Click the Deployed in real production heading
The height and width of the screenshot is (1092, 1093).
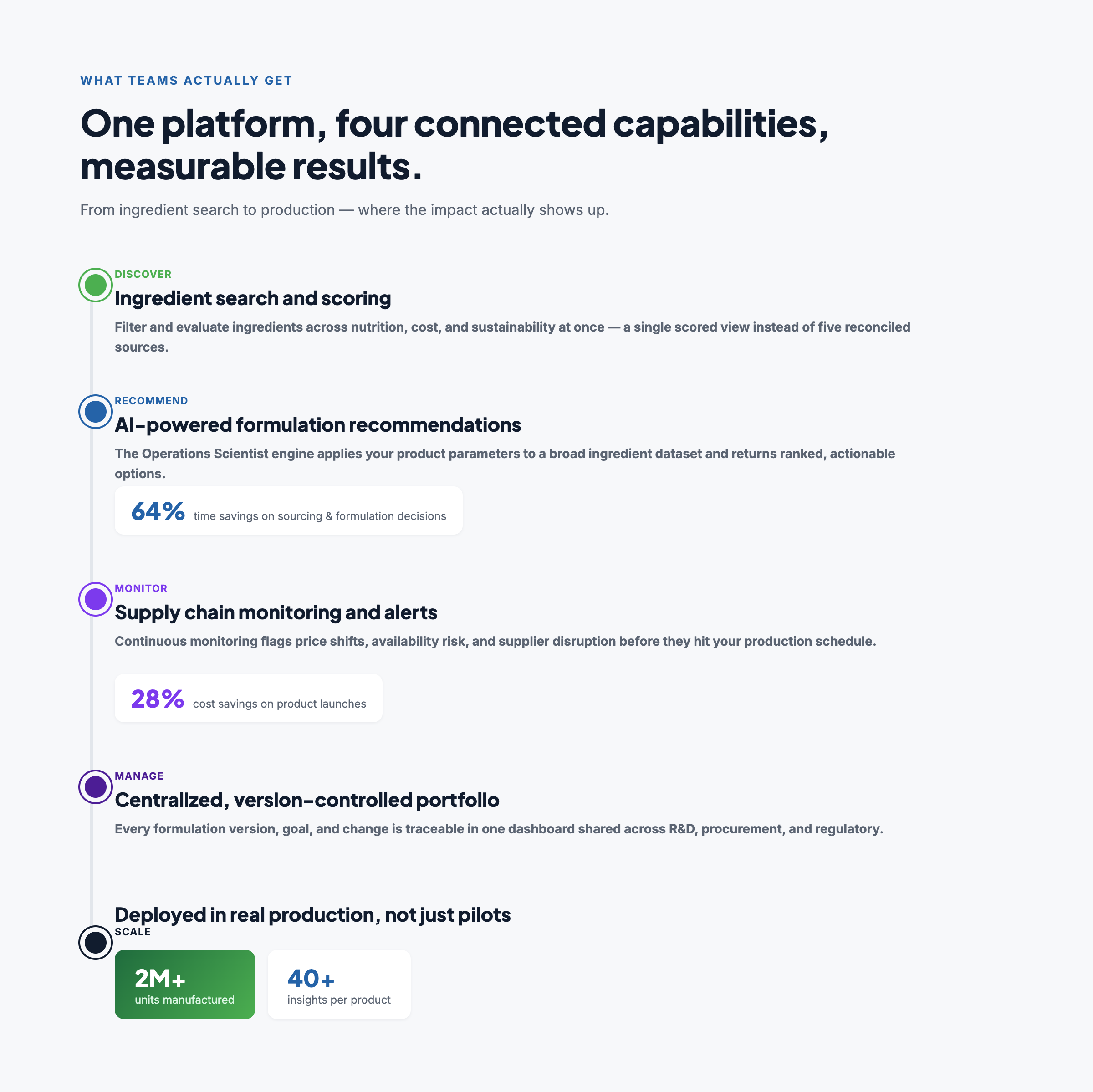[313, 915]
